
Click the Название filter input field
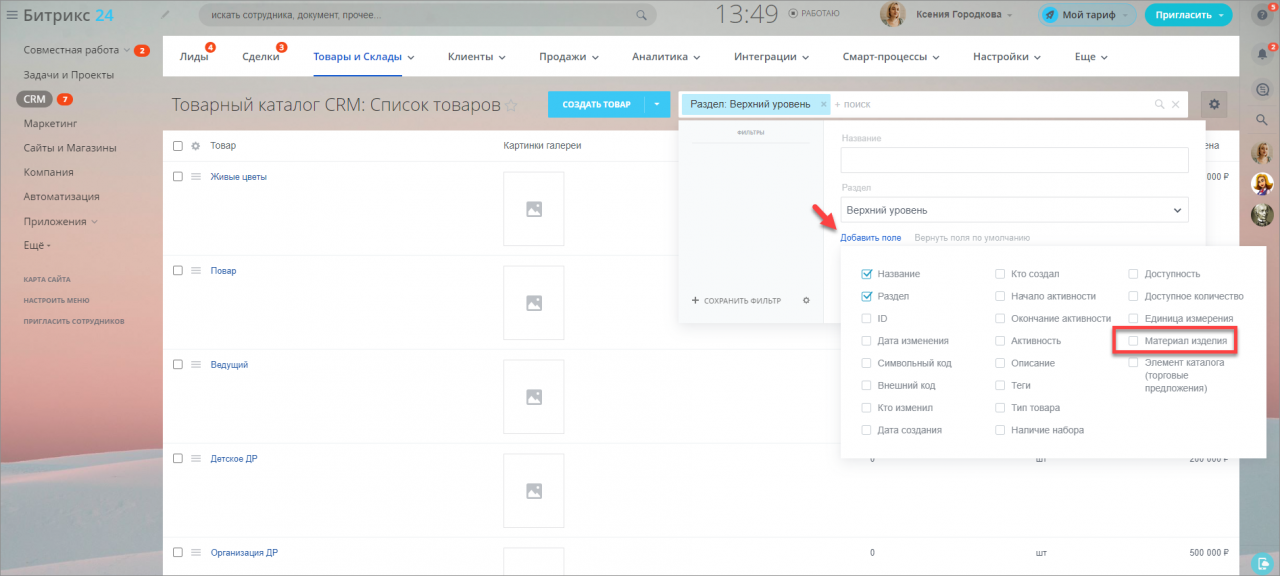(1014, 160)
